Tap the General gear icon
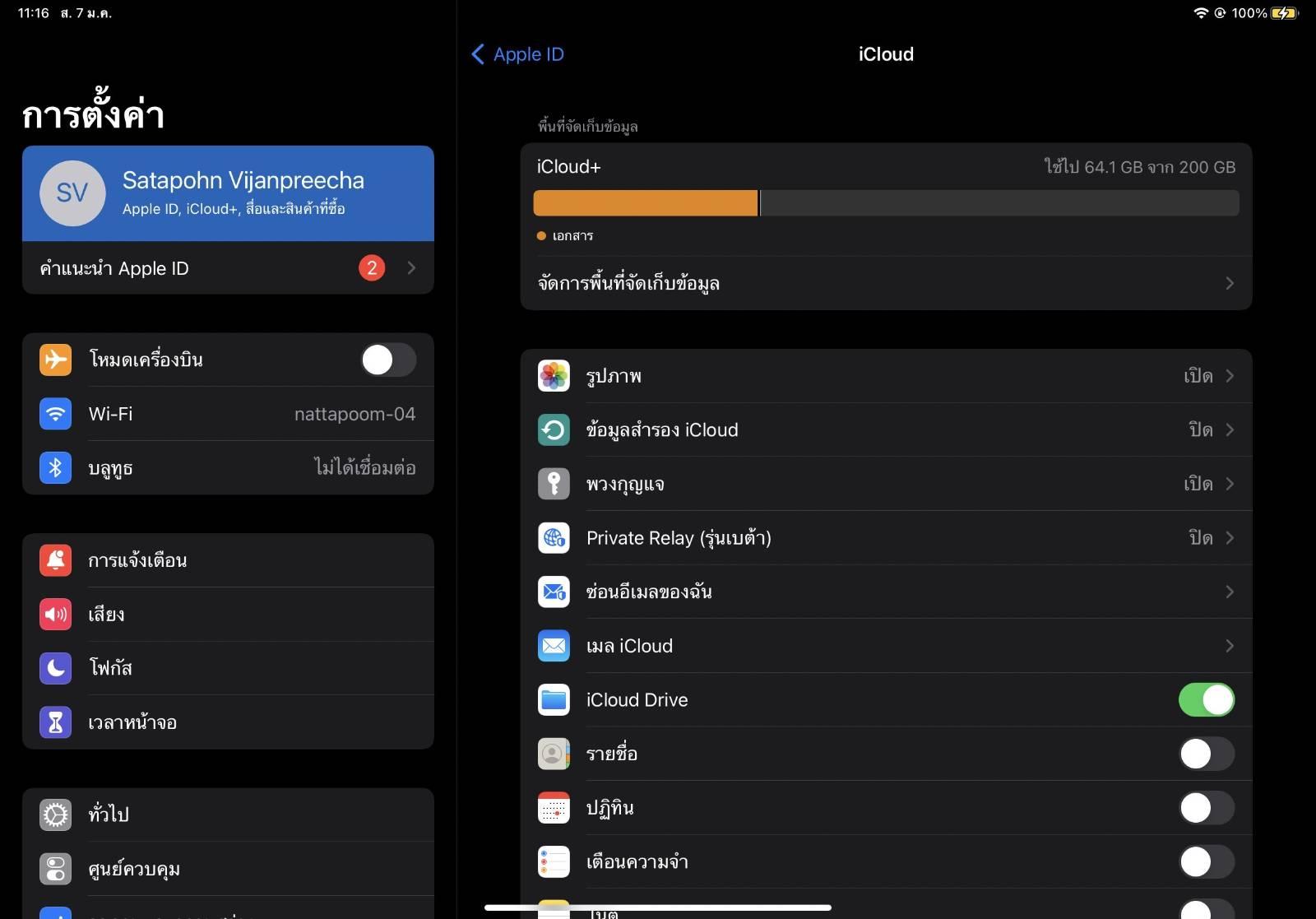The width and height of the screenshot is (1316, 919). click(55, 815)
